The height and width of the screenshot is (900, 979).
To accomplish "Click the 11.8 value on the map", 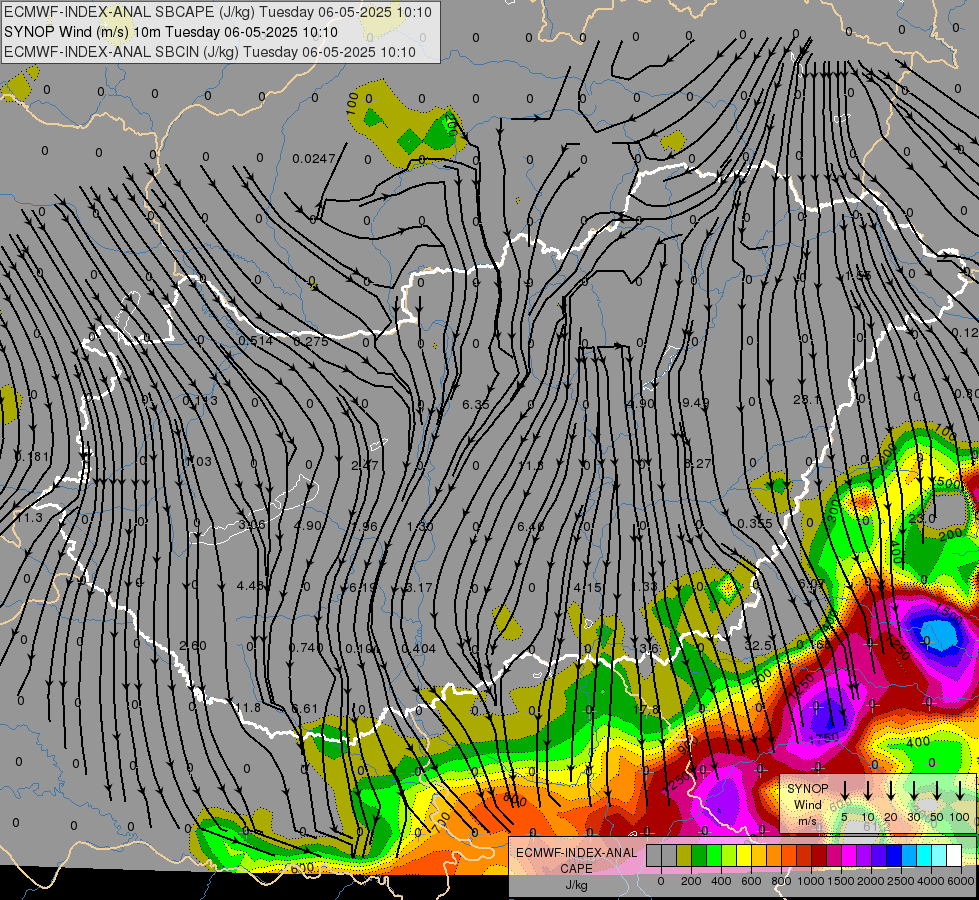I will (x=248, y=708).
